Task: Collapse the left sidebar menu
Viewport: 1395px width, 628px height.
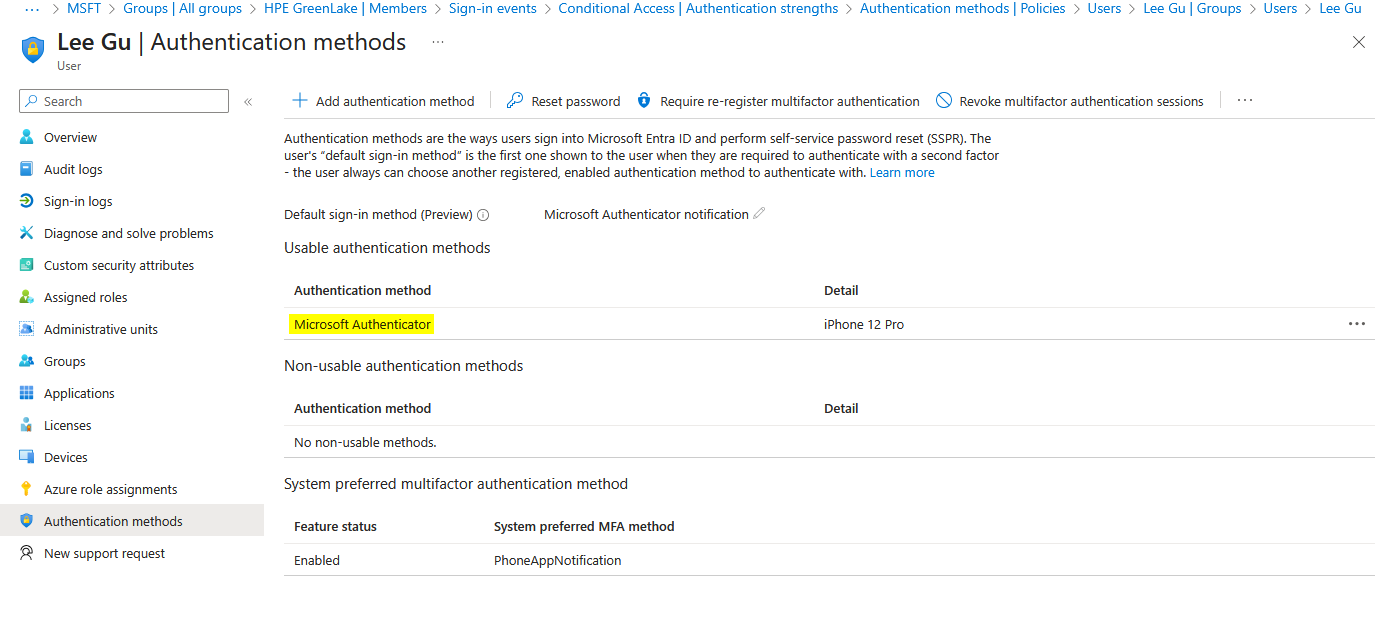Action: click(x=248, y=102)
